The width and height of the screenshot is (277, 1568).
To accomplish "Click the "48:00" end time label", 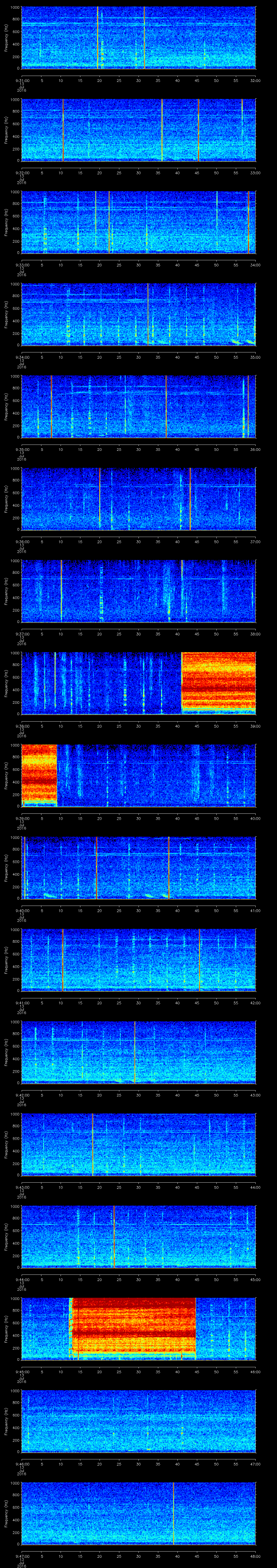I will [x=255, y=1556].
